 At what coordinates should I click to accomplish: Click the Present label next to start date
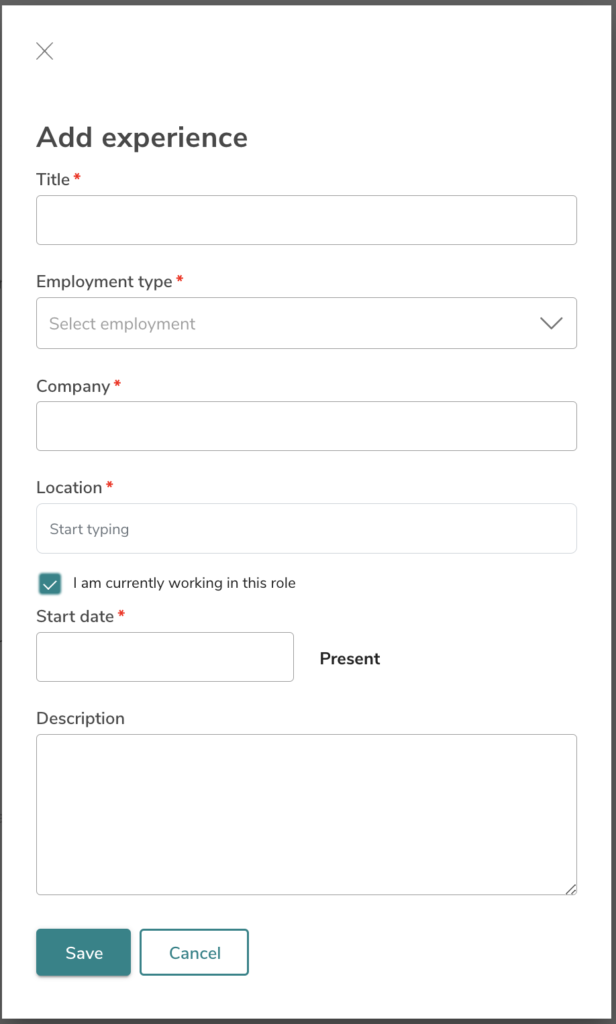(x=349, y=658)
